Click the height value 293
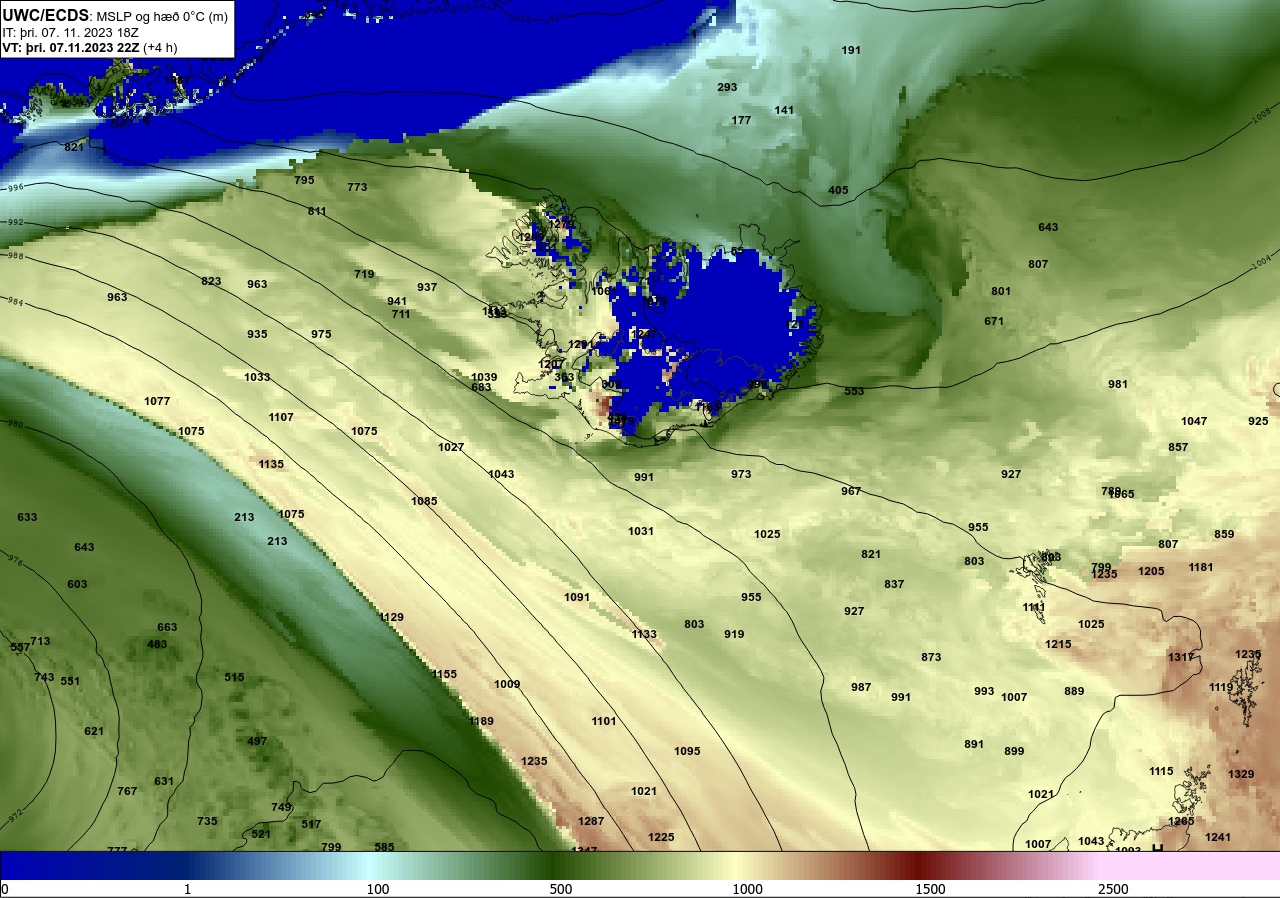The width and height of the screenshot is (1280, 898). (727, 87)
